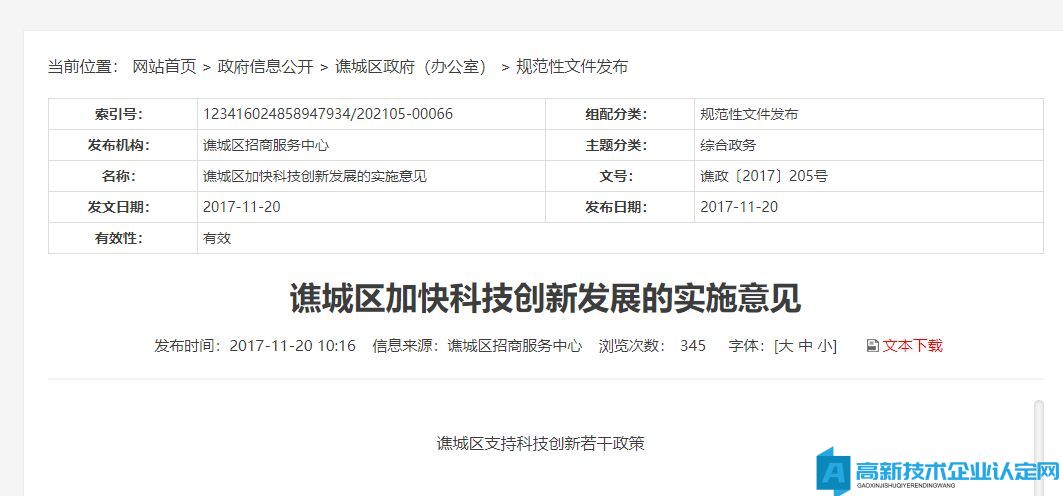The height and width of the screenshot is (496, 1063).
Task: Click the subtitle 谯城区支持科技创新若干政策
Action: click(540, 443)
